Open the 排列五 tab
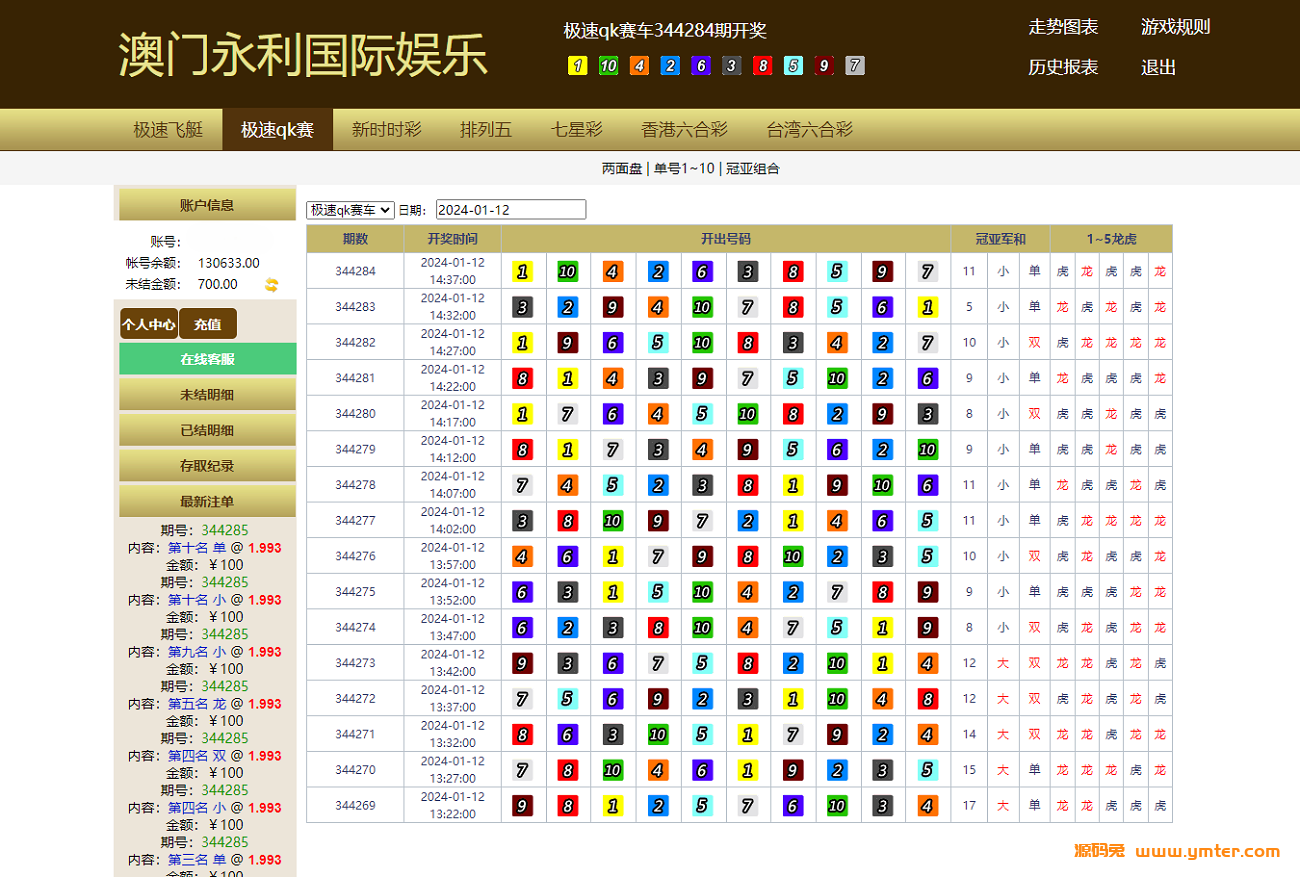This screenshot has width=1300, height=877. click(x=486, y=130)
